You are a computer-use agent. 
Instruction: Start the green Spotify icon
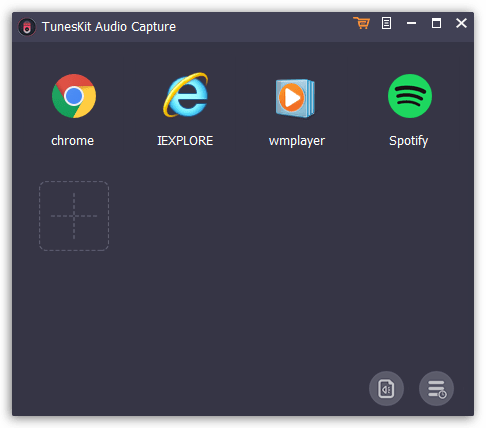[410, 96]
